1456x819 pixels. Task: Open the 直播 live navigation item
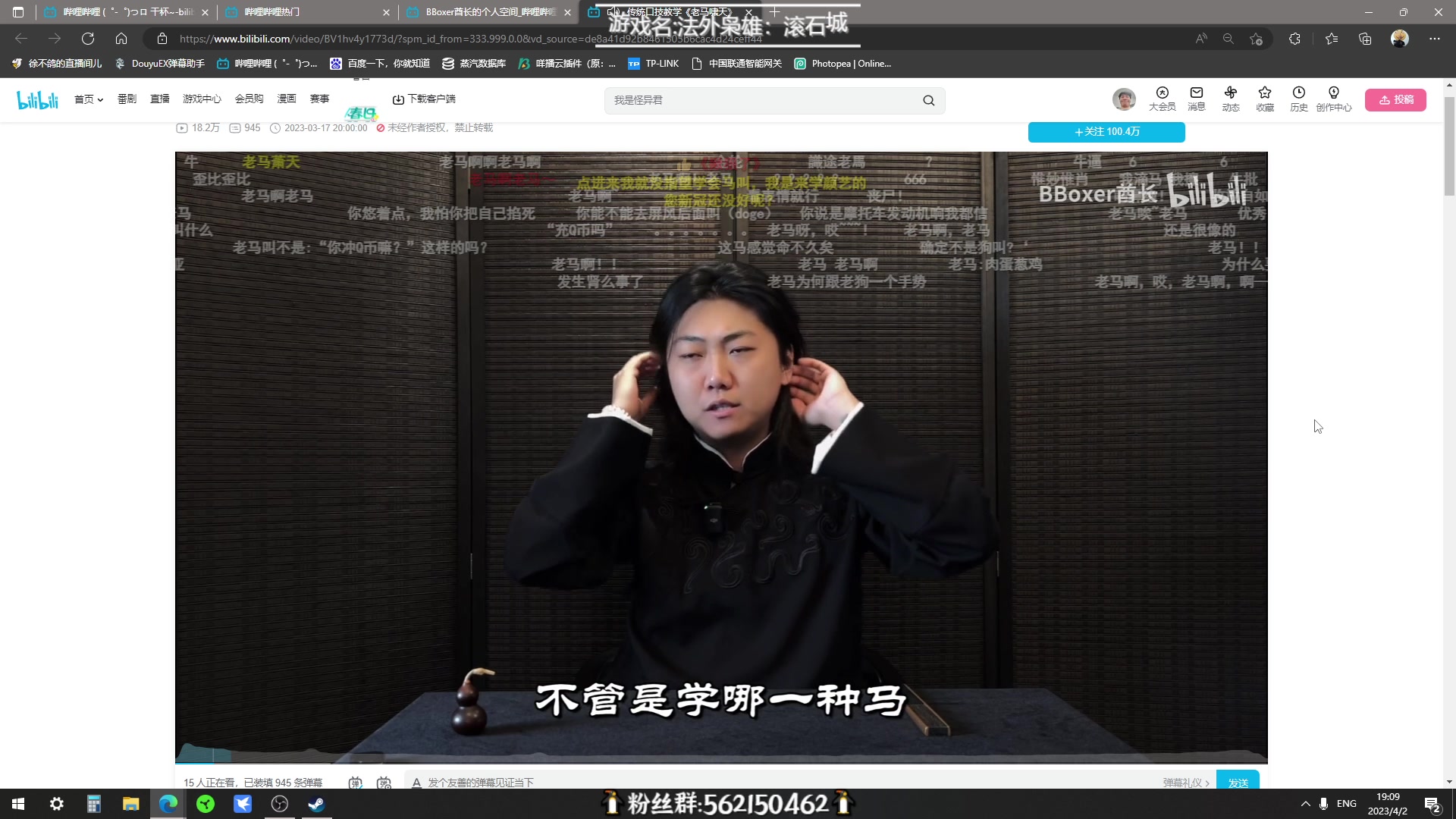pyautogui.click(x=160, y=99)
